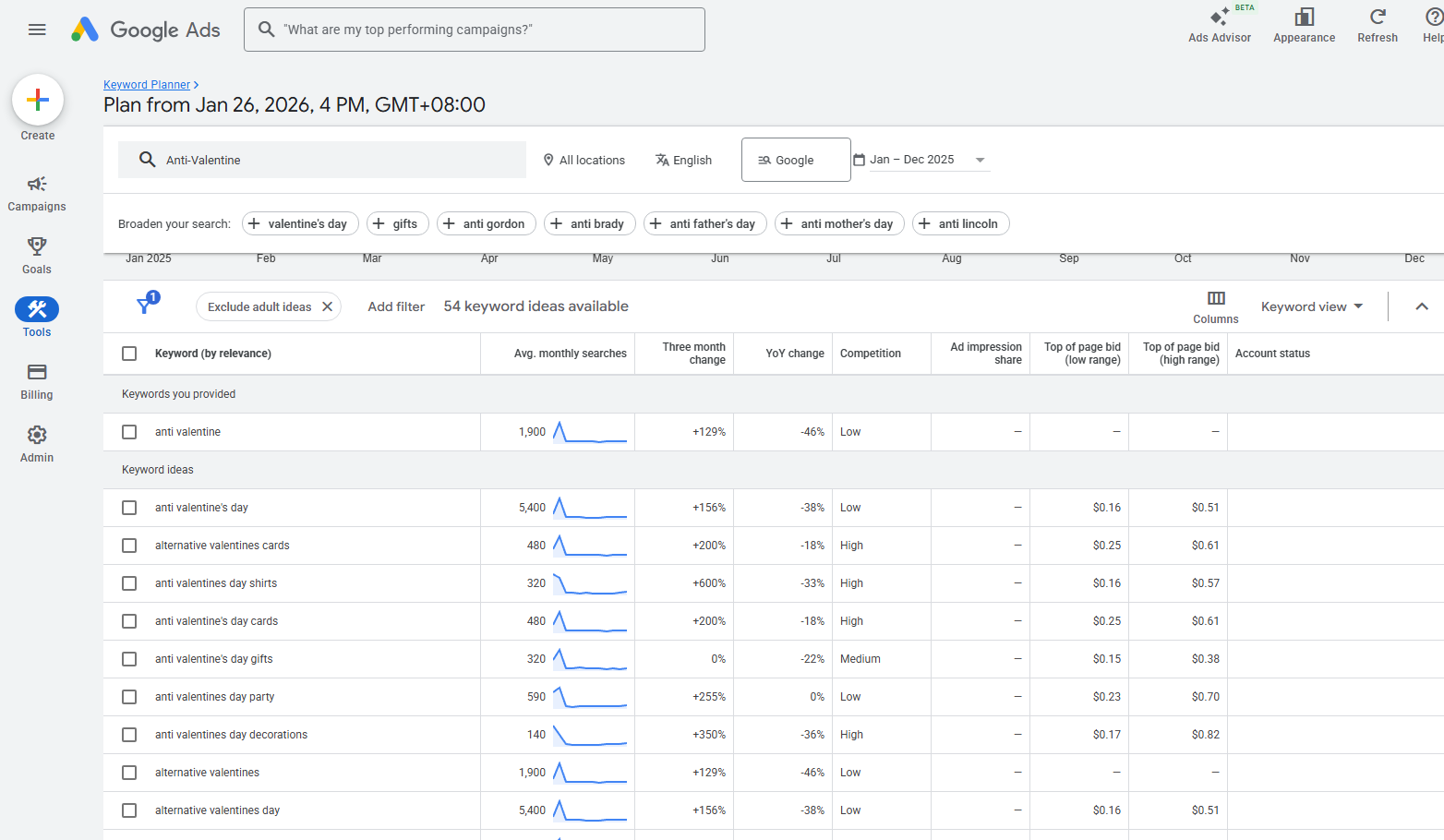Sort by Avg. monthly searches column

point(570,354)
